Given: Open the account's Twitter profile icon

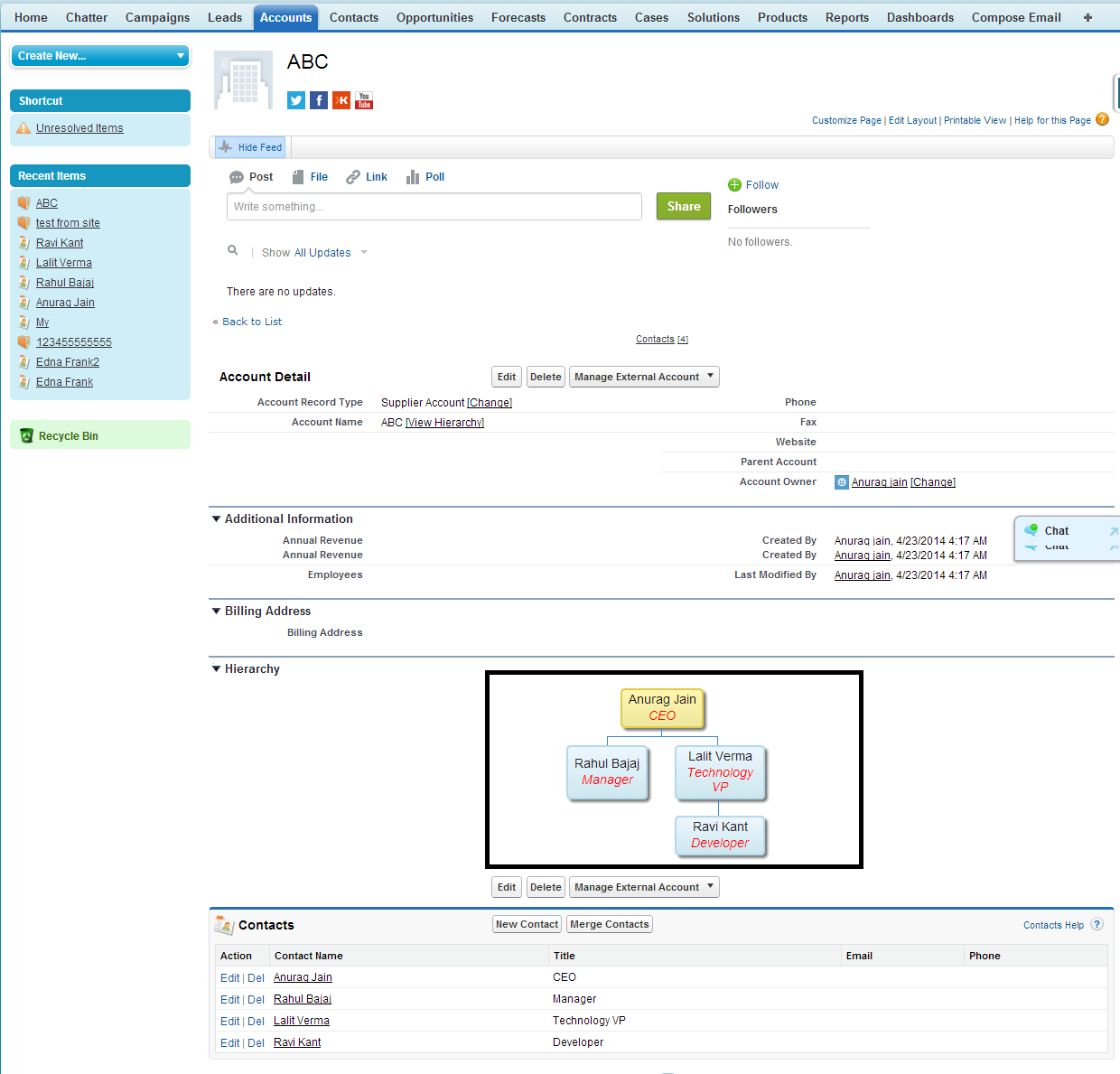Looking at the screenshot, I should [295, 99].
